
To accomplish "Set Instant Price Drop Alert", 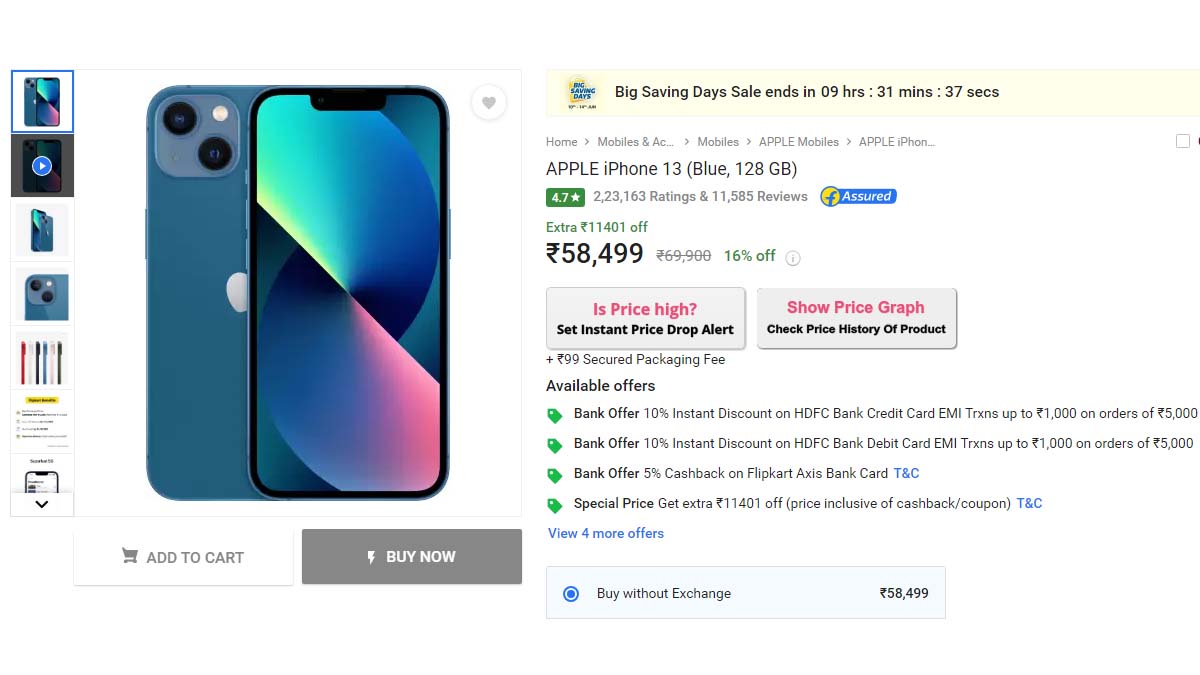I will coord(645,319).
